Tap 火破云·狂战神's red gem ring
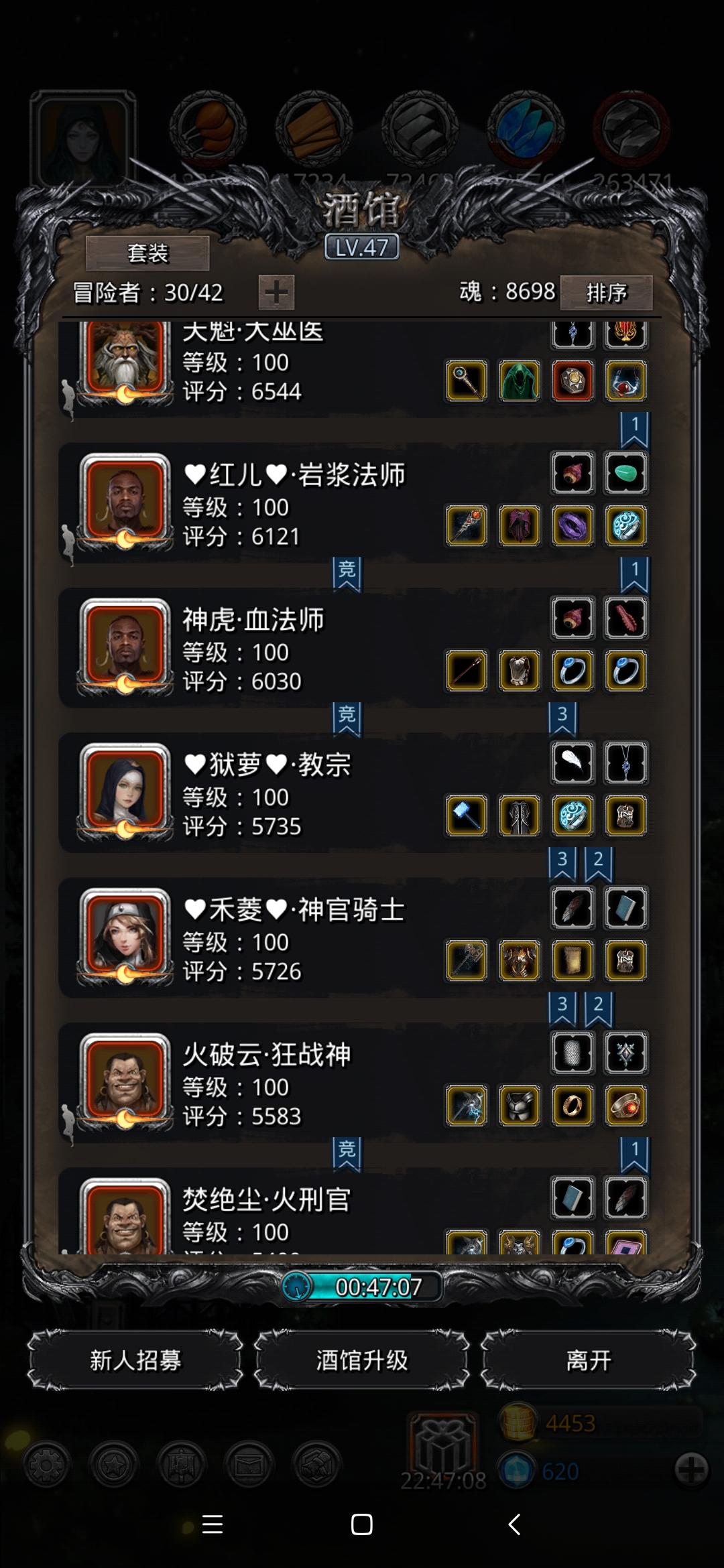Screen dimensions: 724x1568 coord(625,1105)
